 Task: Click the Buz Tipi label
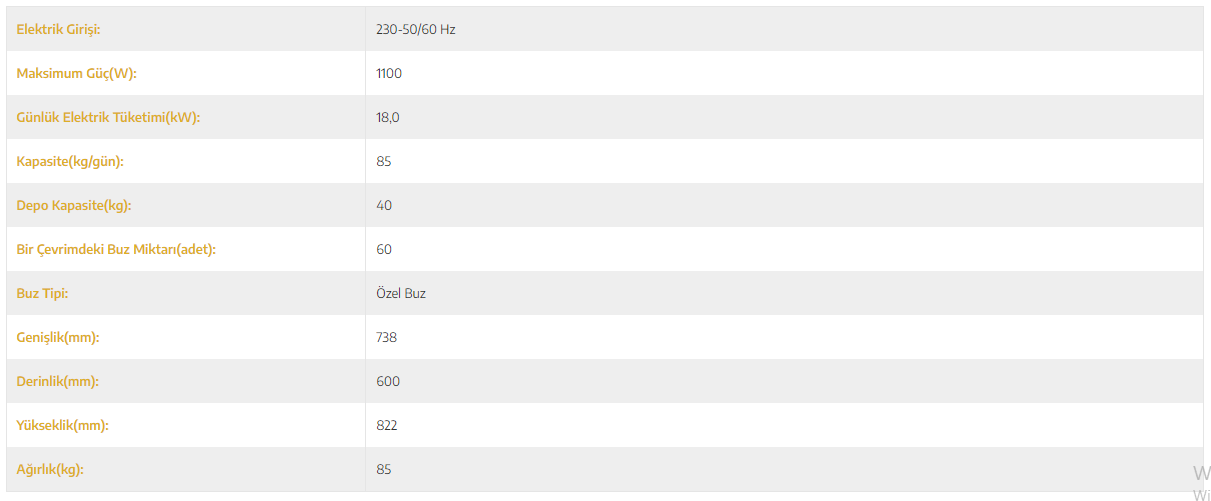(x=42, y=294)
